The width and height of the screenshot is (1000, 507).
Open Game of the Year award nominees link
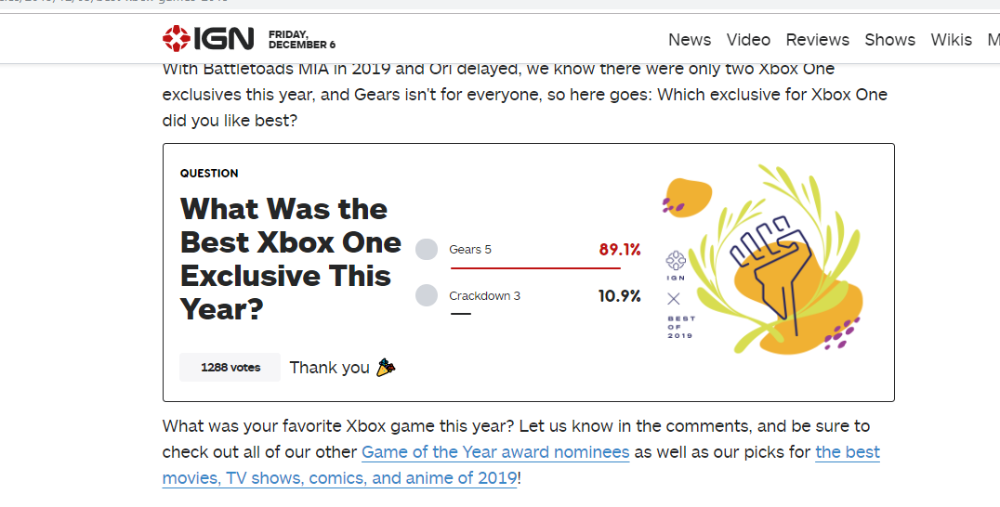tap(495, 452)
